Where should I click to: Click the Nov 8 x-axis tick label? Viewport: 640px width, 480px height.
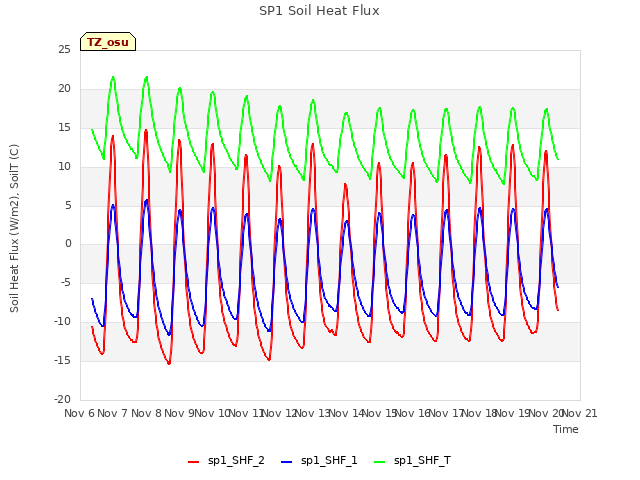[147, 413]
